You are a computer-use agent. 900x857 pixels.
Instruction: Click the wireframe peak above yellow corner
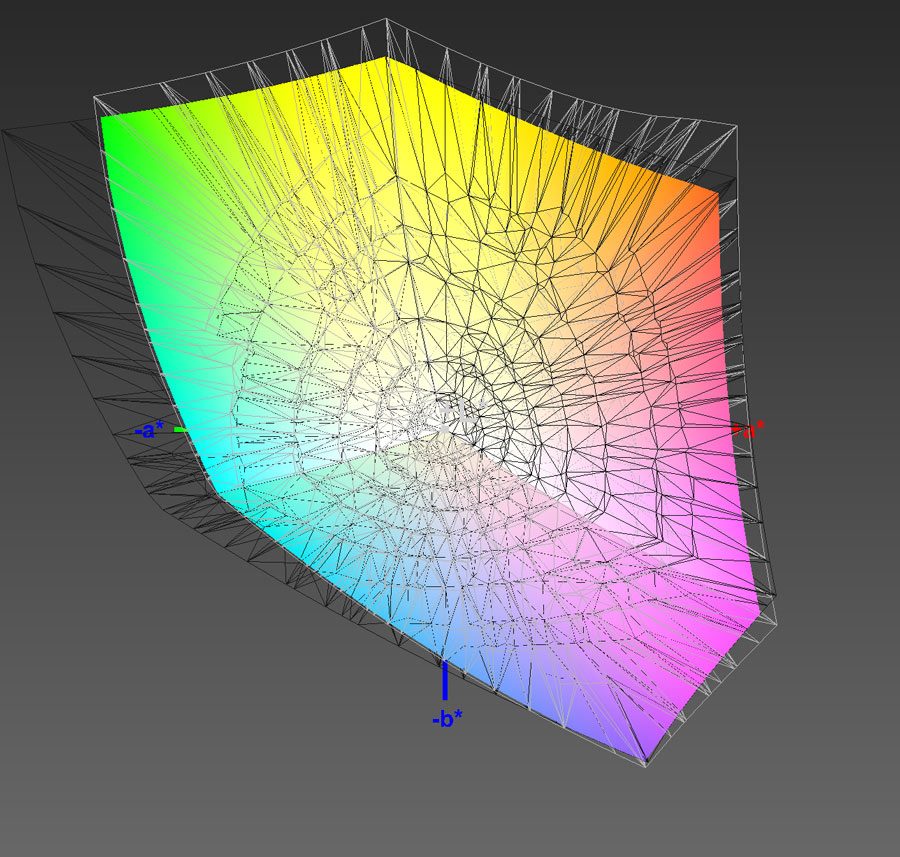pos(386,20)
